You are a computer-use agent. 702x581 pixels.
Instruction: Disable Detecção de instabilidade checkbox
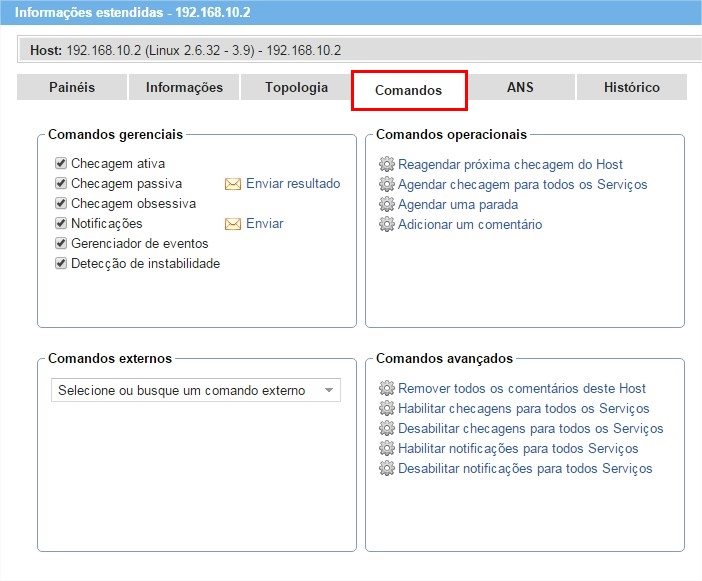click(x=61, y=263)
